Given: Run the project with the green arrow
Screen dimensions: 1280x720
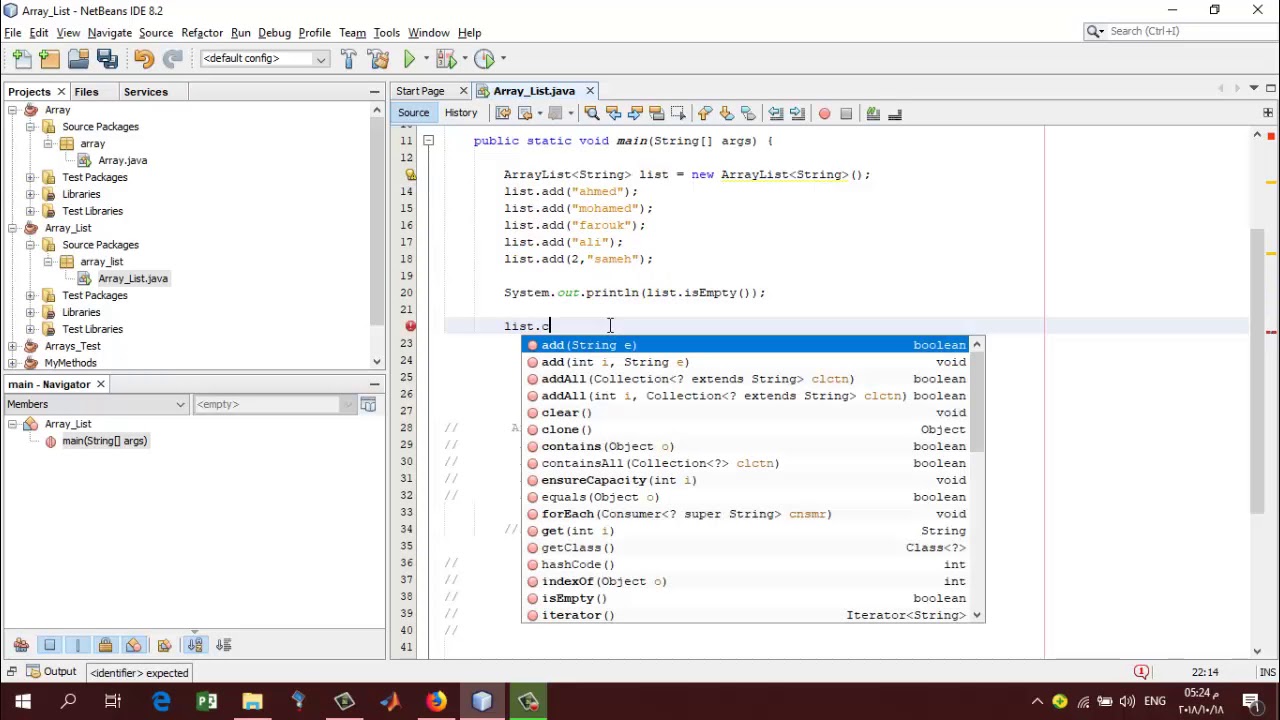Looking at the screenshot, I should (x=409, y=59).
